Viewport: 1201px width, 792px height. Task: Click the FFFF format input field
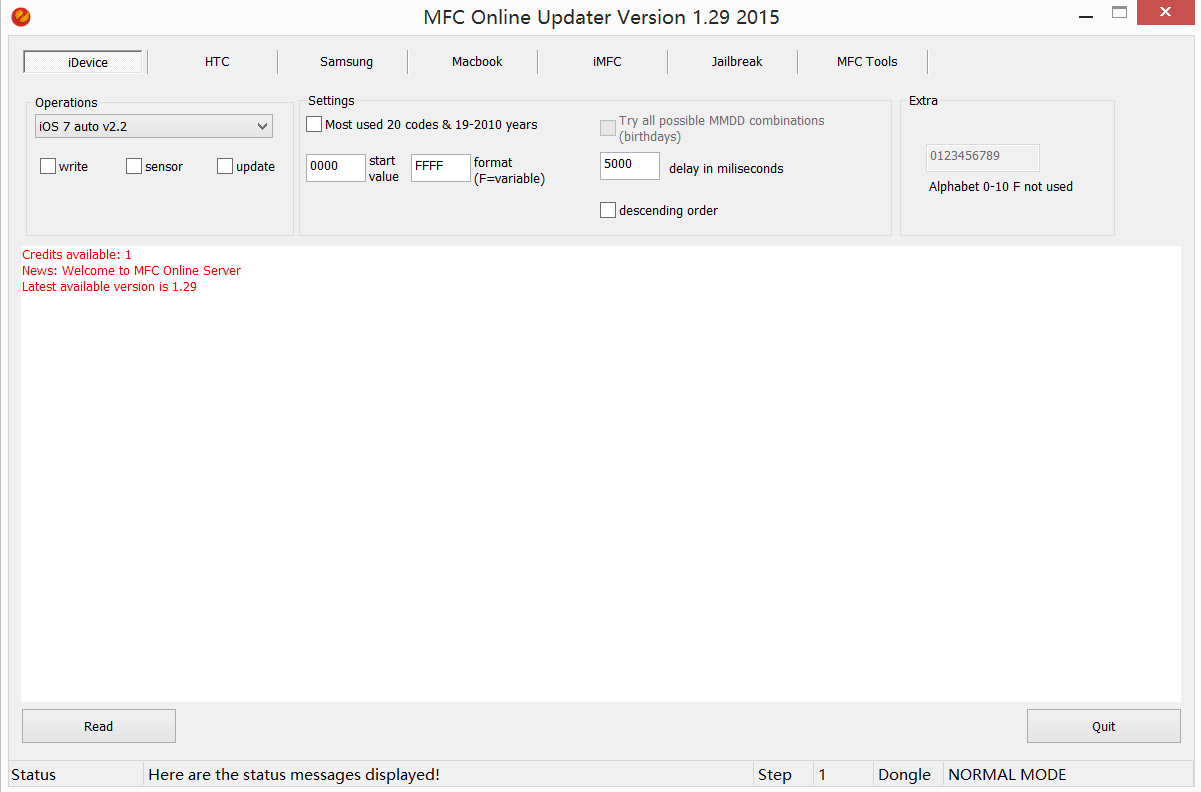(x=440, y=168)
